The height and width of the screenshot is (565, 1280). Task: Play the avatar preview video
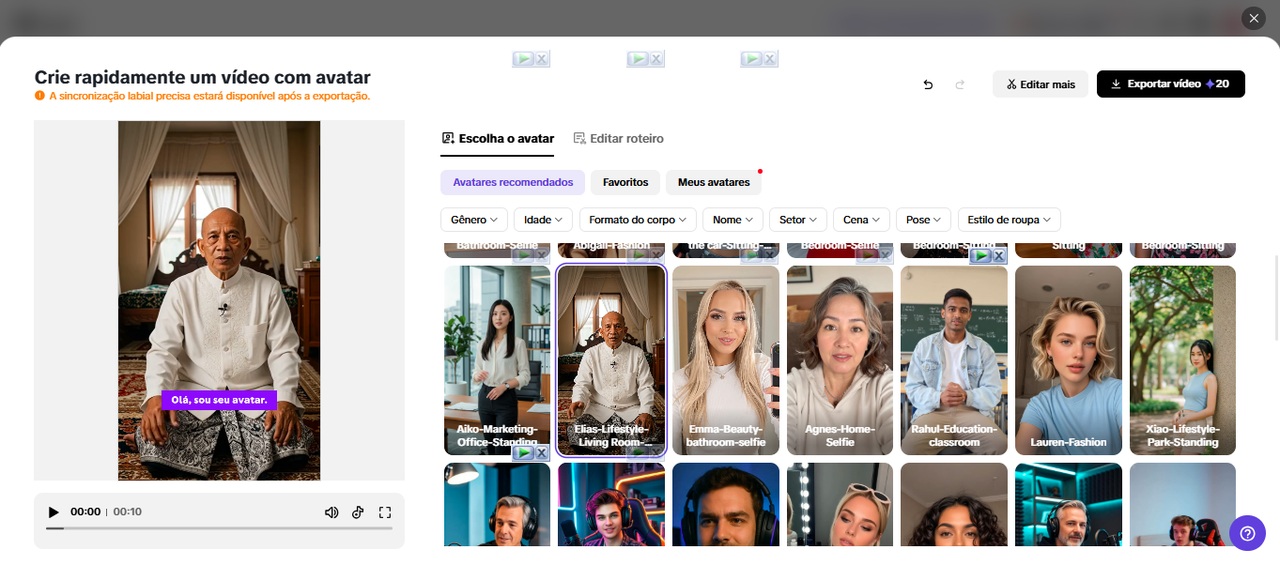53,512
